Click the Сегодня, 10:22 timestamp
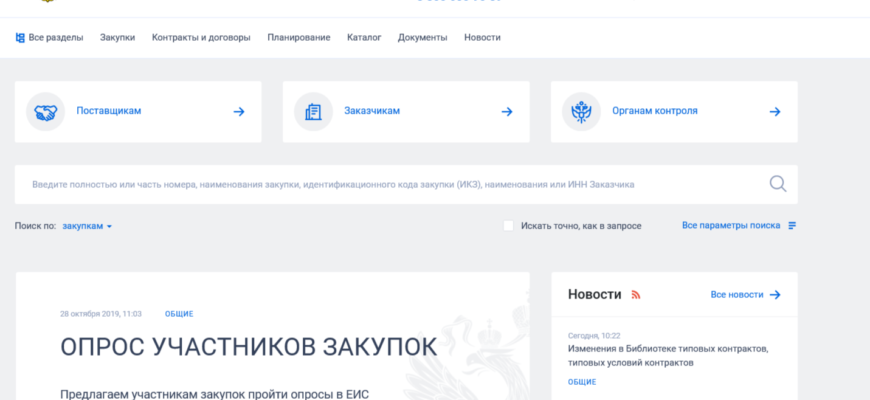The width and height of the screenshot is (870, 400). [x=594, y=336]
